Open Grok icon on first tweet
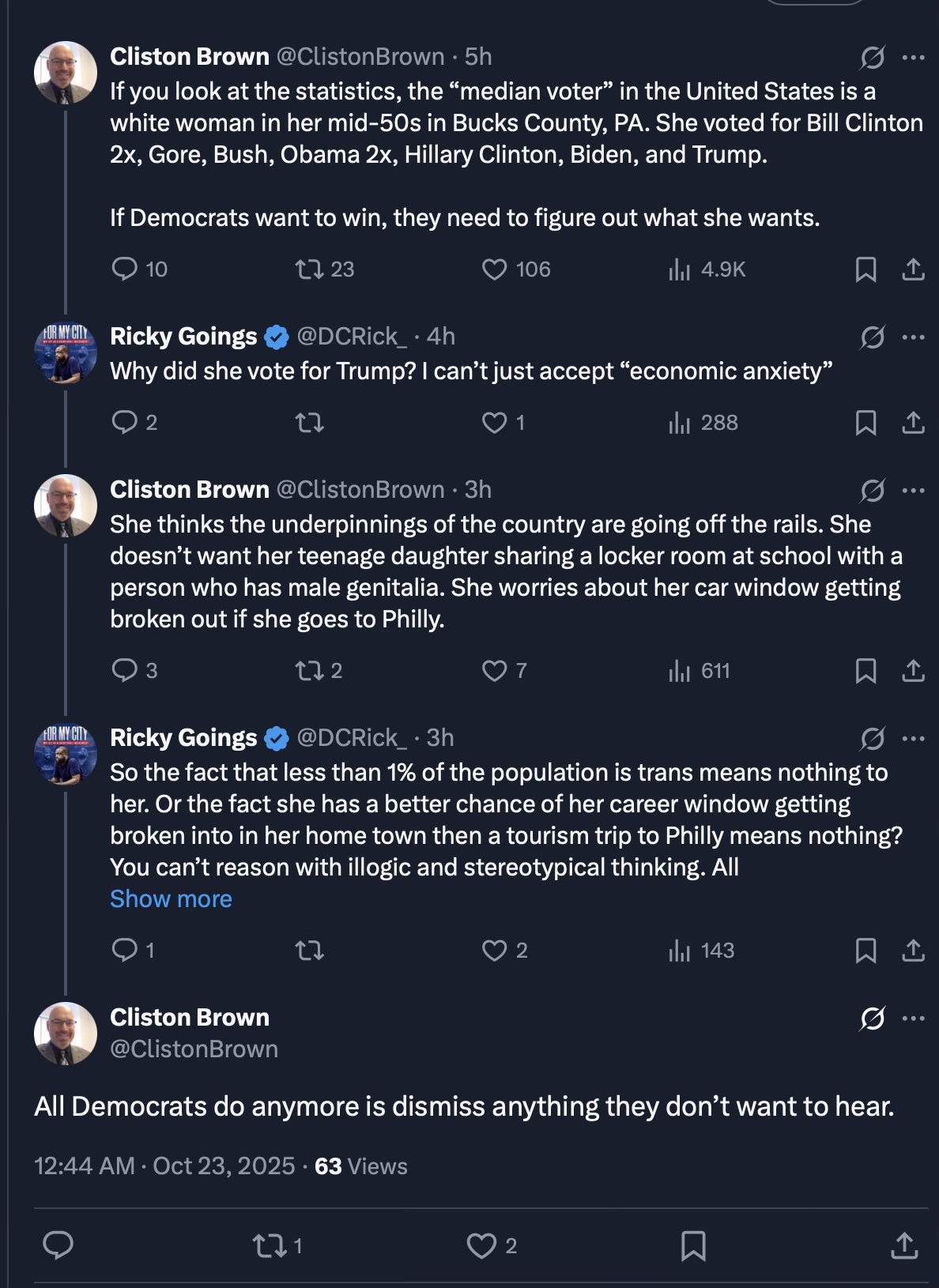939x1288 pixels. point(872,57)
